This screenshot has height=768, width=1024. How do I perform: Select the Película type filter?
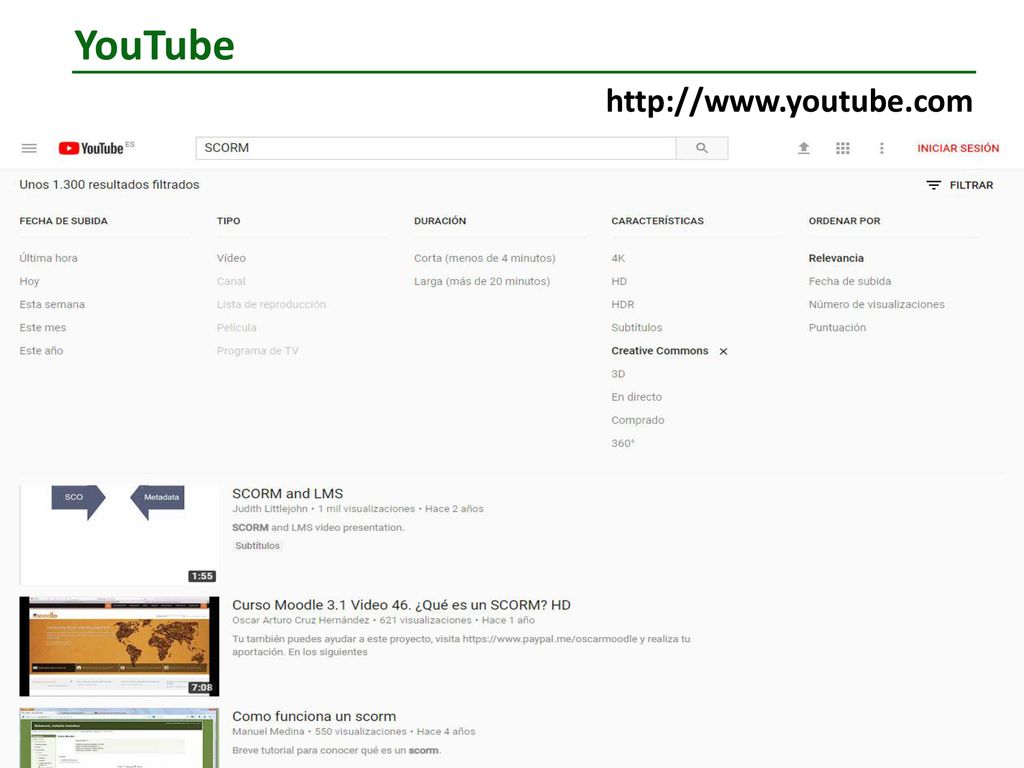(236, 328)
